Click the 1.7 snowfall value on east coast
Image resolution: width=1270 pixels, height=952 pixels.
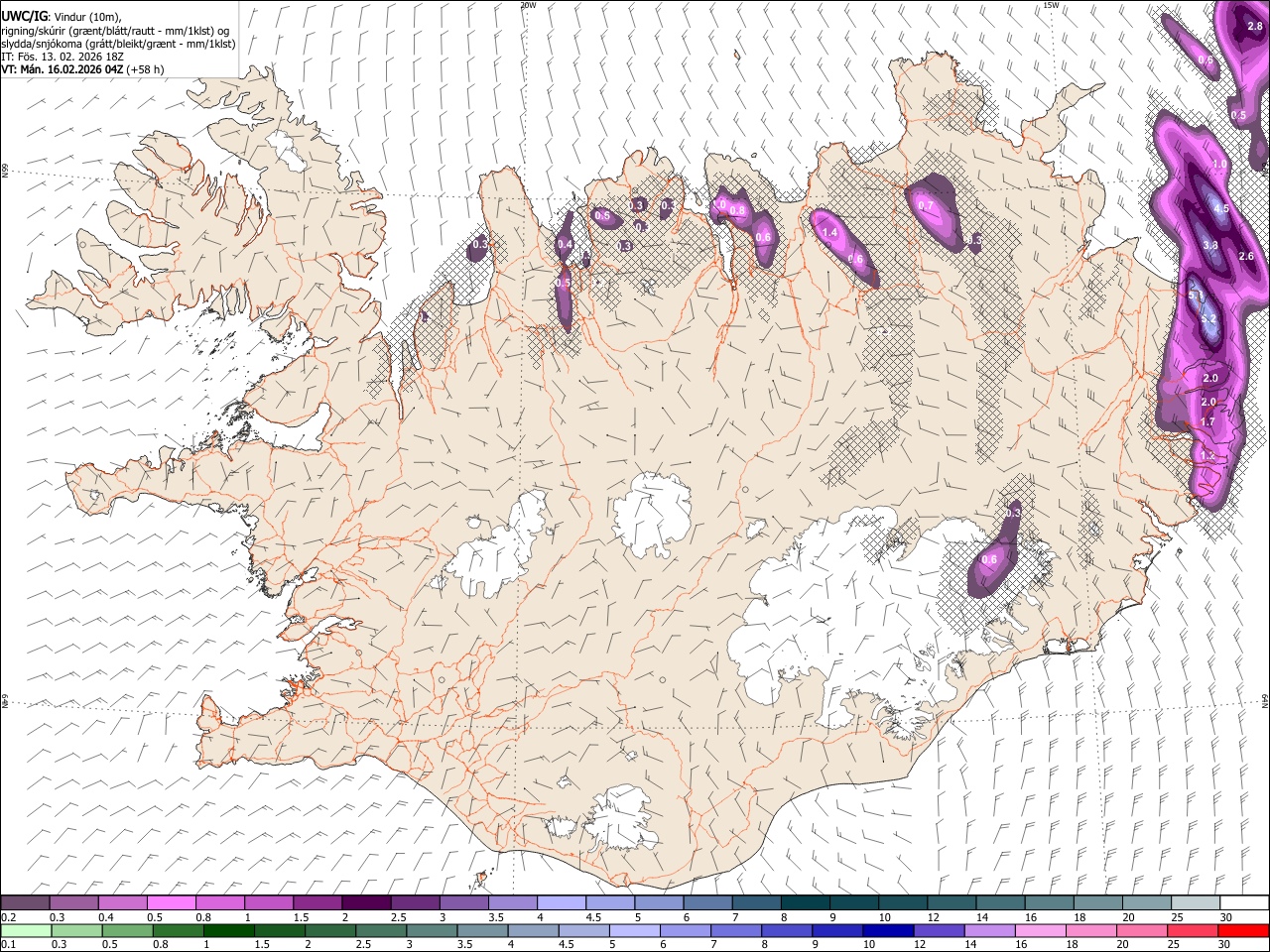click(1207, 422)
